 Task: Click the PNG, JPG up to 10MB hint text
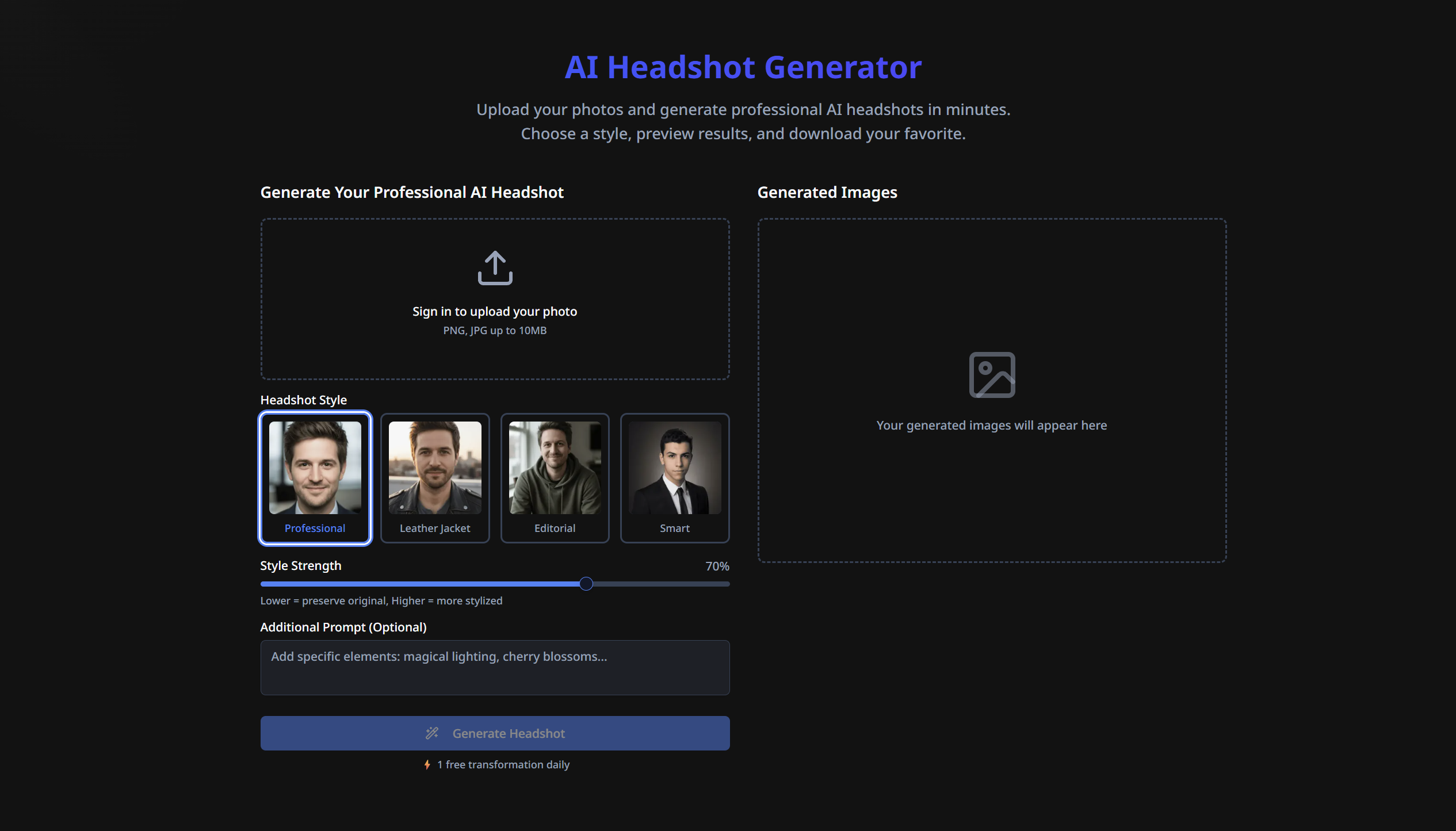click(x=494, y=330)
